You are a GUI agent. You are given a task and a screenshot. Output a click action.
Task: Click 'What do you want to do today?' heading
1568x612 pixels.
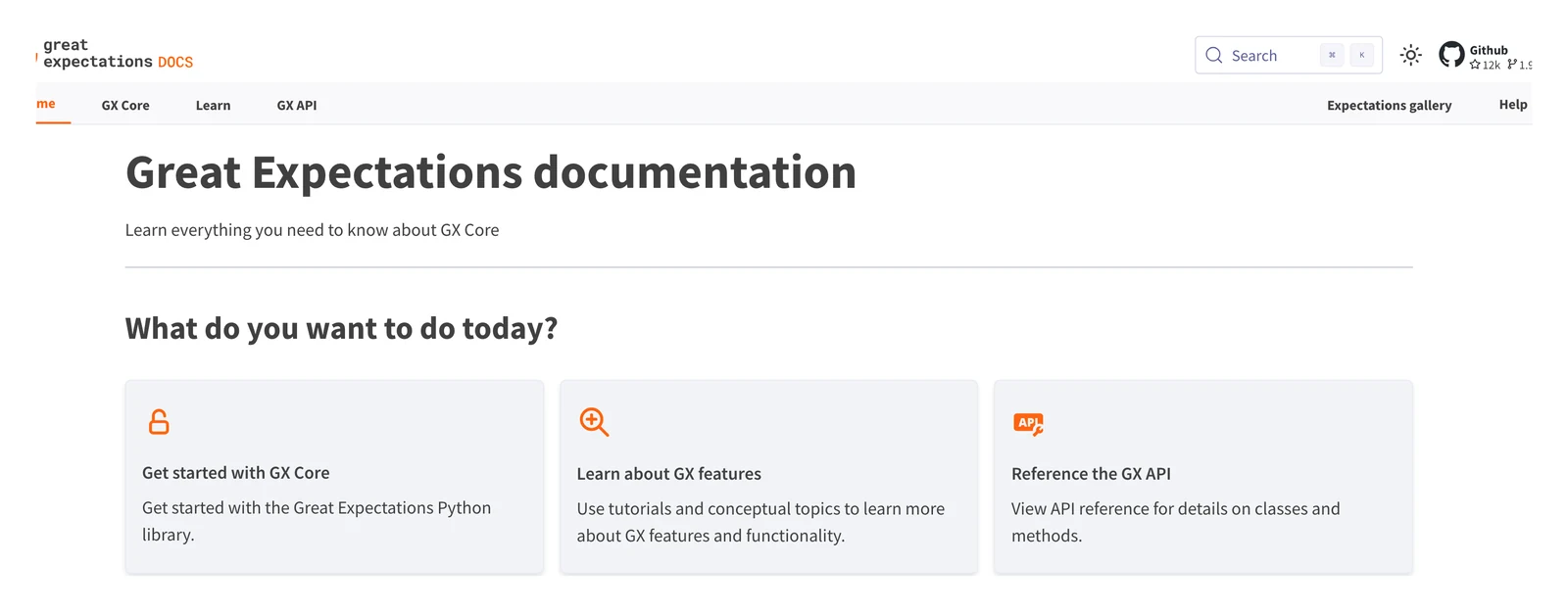pos(341,328)
